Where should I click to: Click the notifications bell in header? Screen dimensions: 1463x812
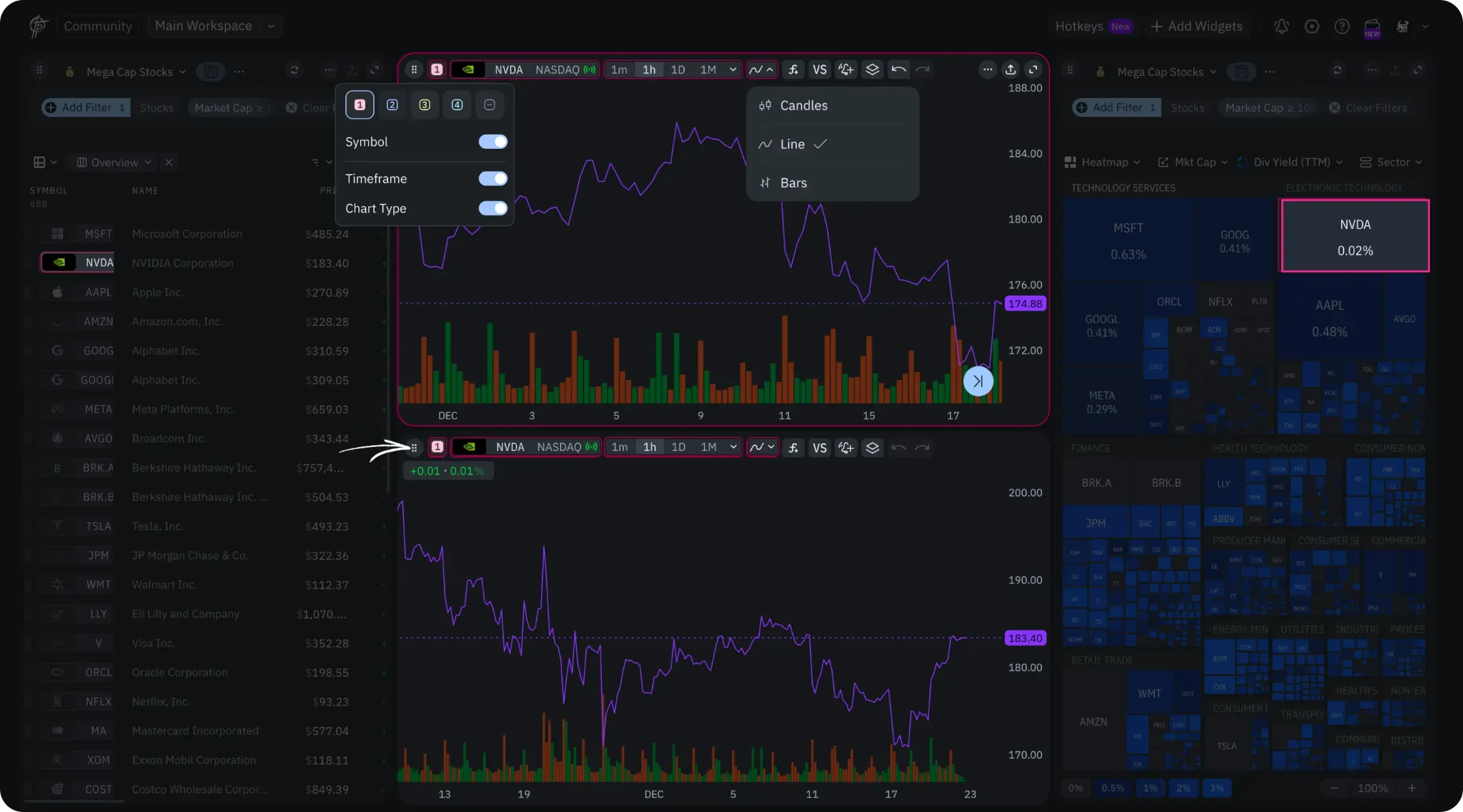click(x=1281, y=26)
